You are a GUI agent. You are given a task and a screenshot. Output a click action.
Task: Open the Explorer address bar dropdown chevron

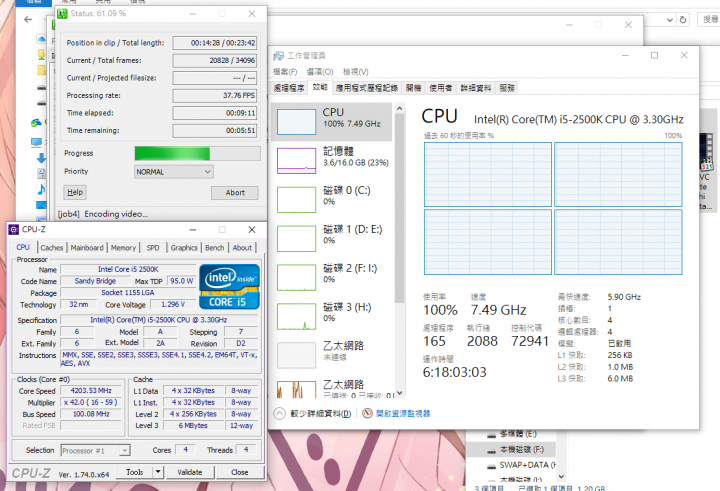(x=670, y=20)
